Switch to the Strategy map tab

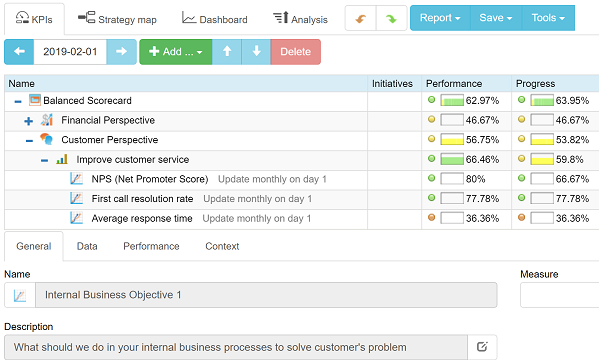click(117, 19)
